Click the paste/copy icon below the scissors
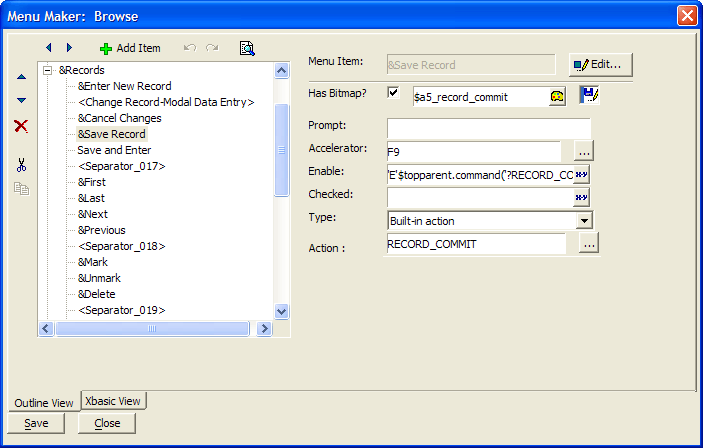This screenshot has width=703, height=448. 21,188
